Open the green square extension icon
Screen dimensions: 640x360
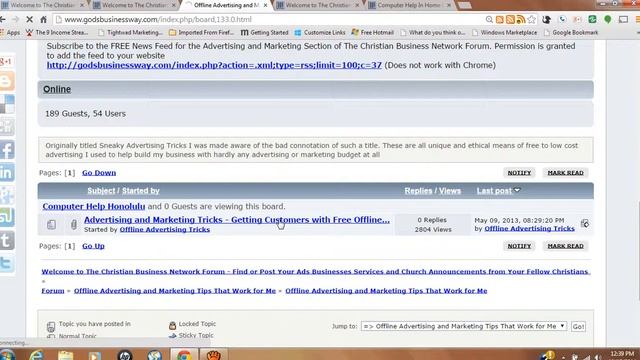(592, 19)
